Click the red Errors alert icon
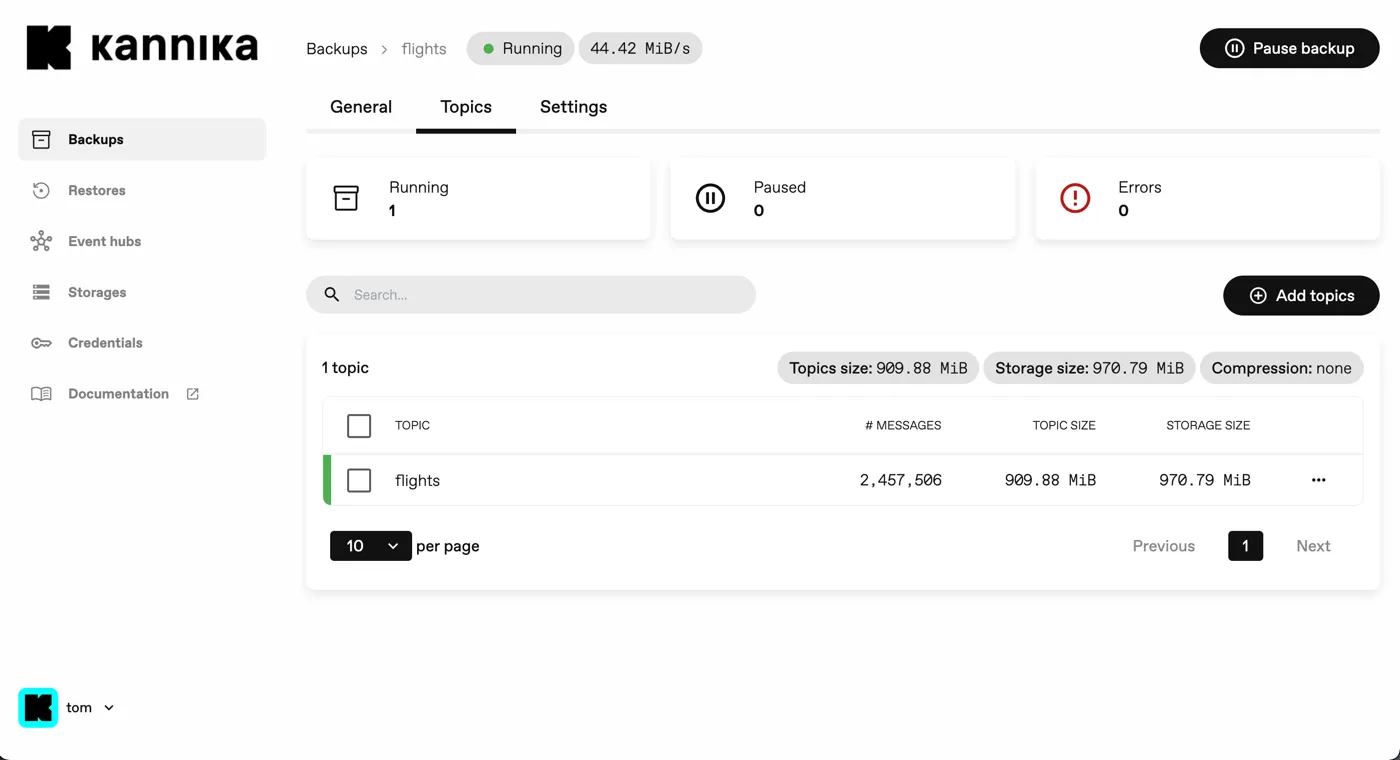The width and height of the screenshot is (1400, 760). [1075, 198]
